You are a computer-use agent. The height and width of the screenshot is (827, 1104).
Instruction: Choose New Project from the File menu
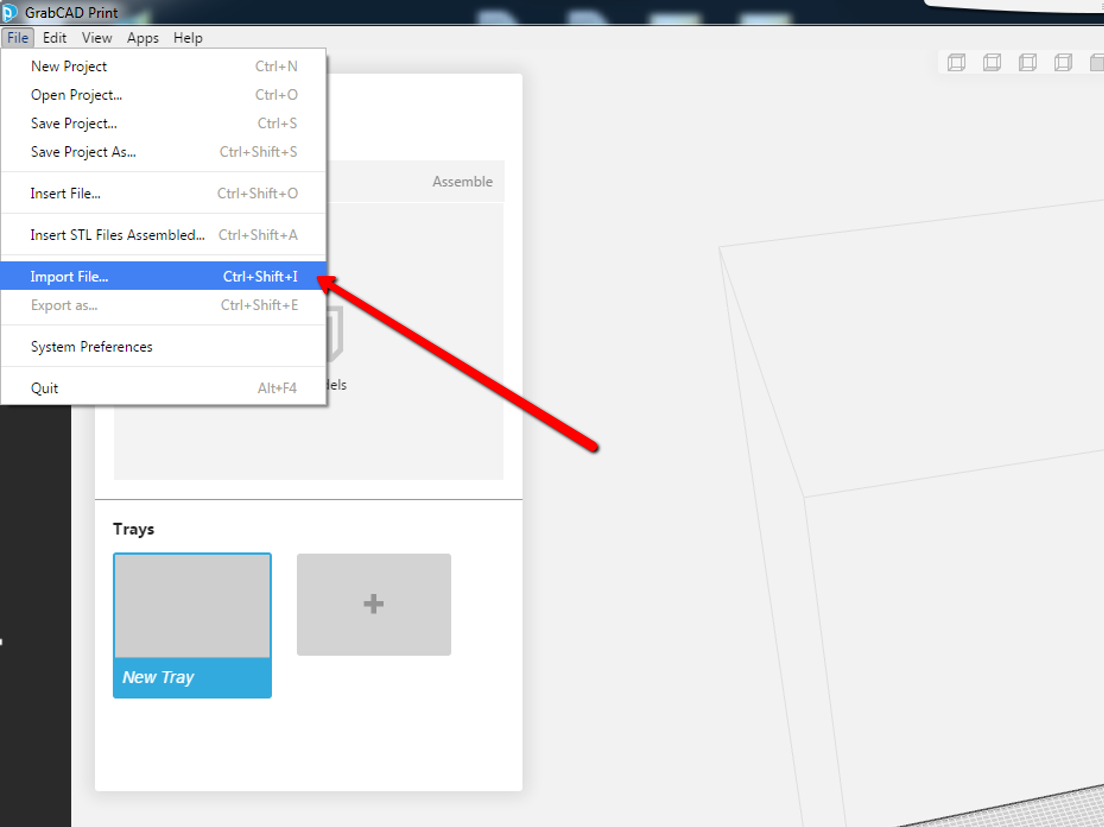pos(163,66)
